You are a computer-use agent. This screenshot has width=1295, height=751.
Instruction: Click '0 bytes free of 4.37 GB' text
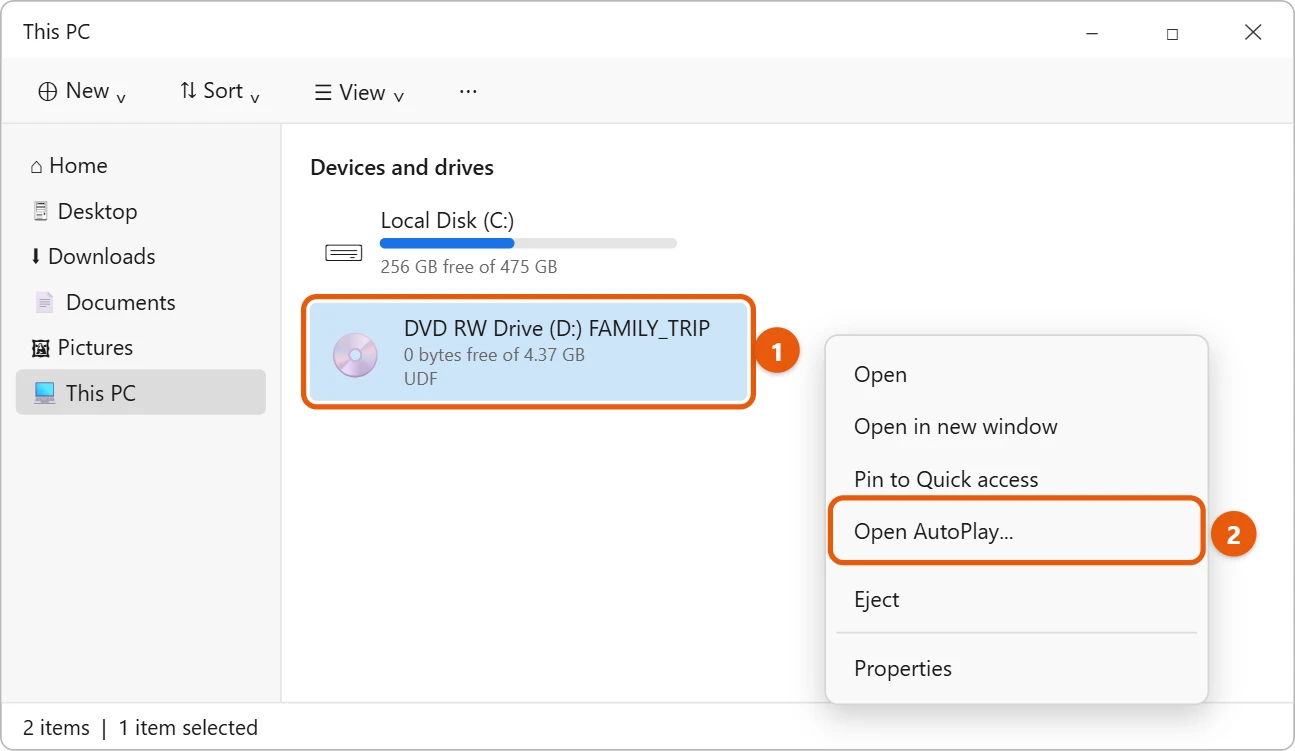(x=494, y=355)
